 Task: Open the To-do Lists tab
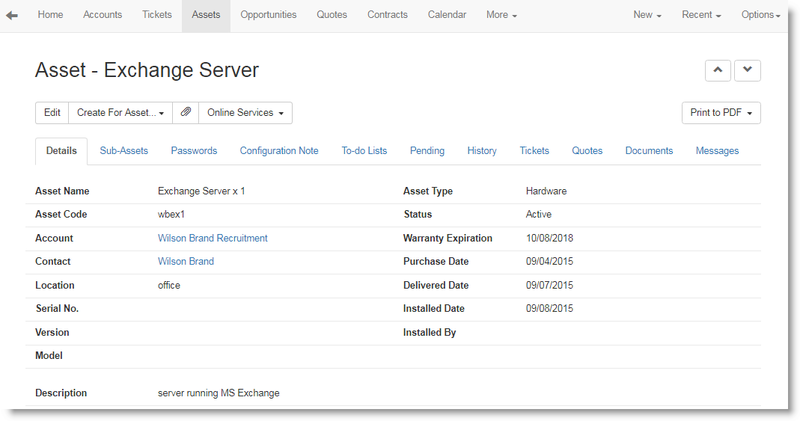[364, 151]
